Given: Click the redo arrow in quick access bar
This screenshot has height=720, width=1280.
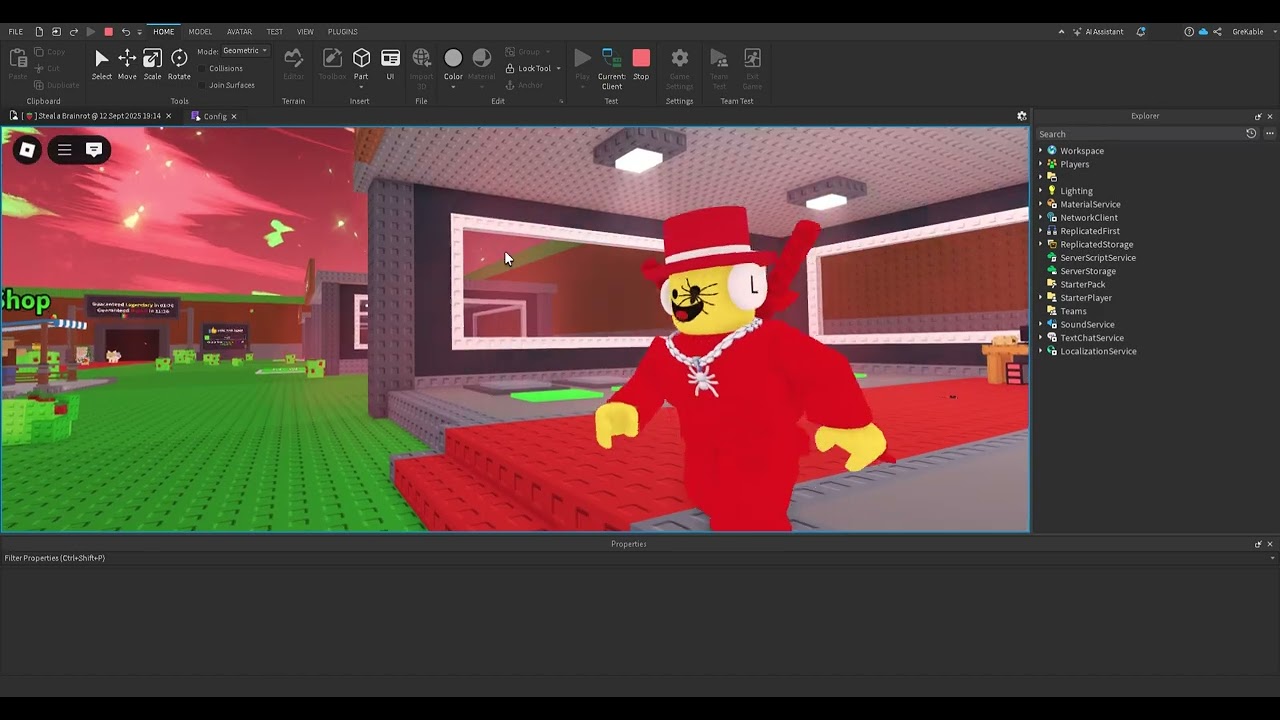Looking at the screenshot, I should [73, 31].
